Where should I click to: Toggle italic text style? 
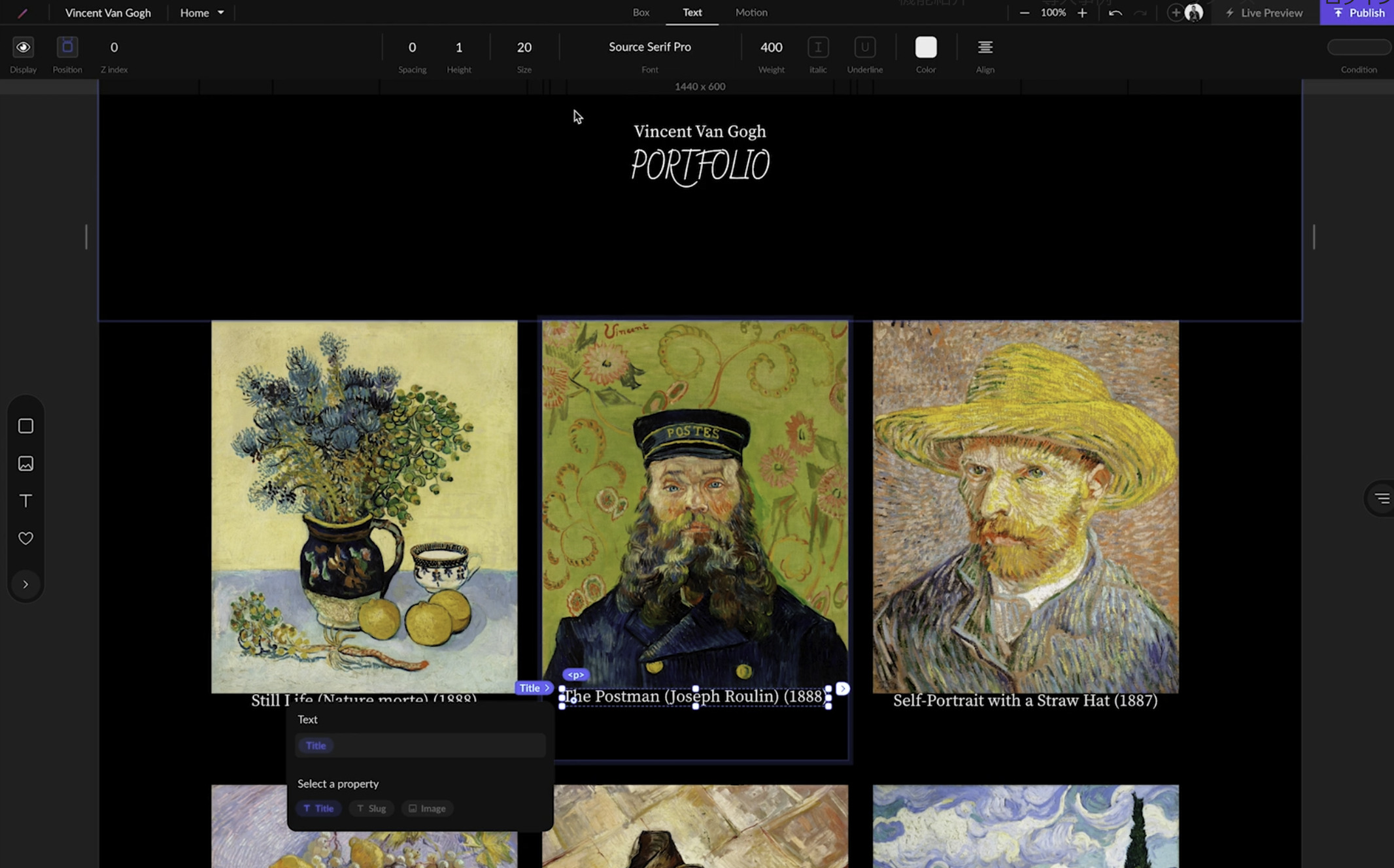818,47
